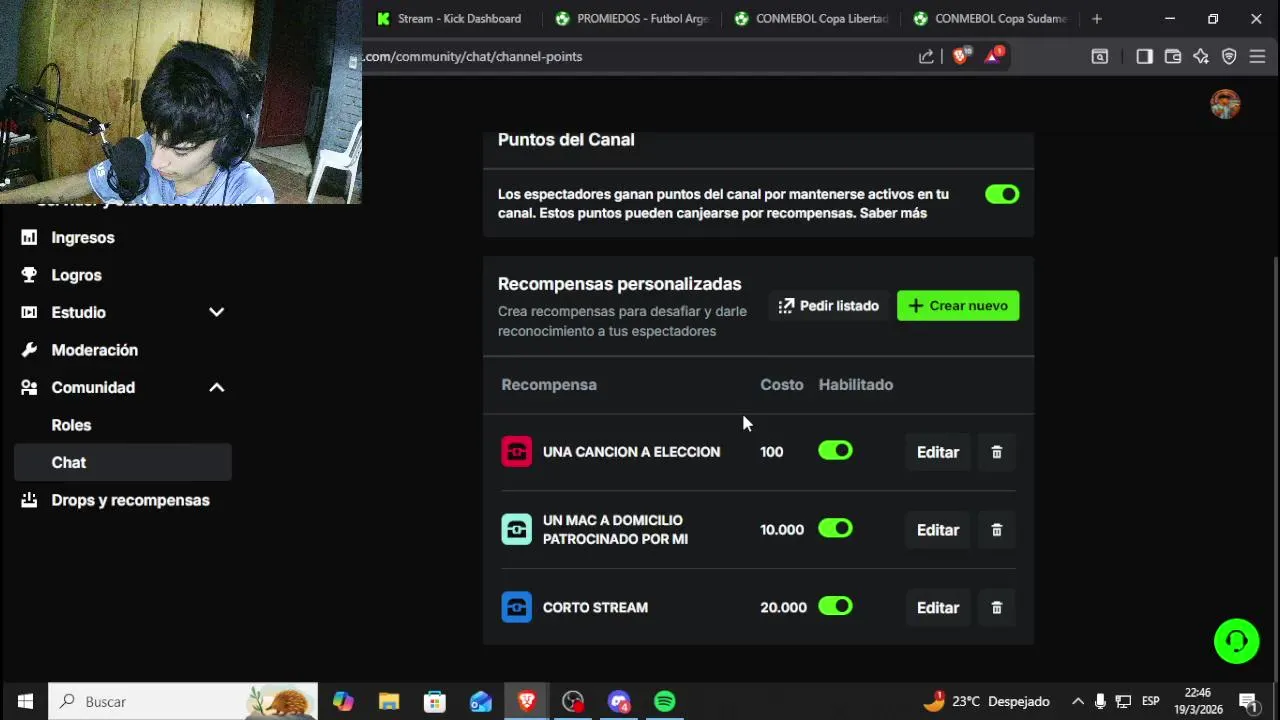Viewport: 1280px width, 720px height.
Task: Open the Brave VPN shield icon
Action: pyautogui.click(x=1229, y=56)
